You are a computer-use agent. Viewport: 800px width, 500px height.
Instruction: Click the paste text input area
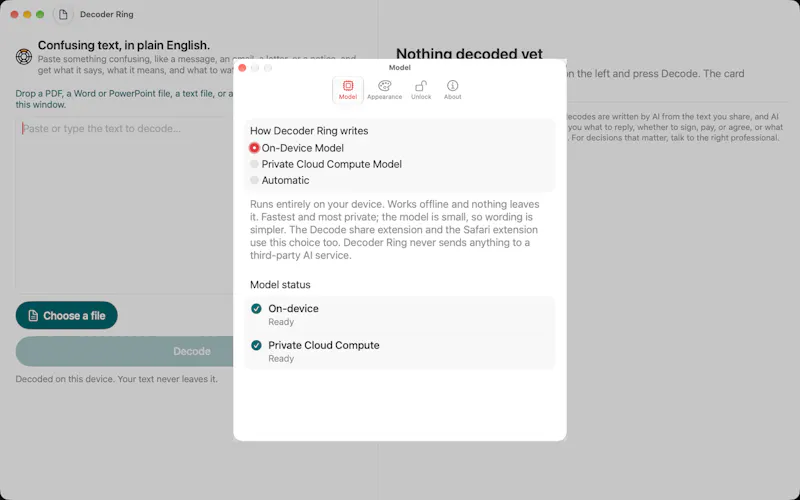124,204
